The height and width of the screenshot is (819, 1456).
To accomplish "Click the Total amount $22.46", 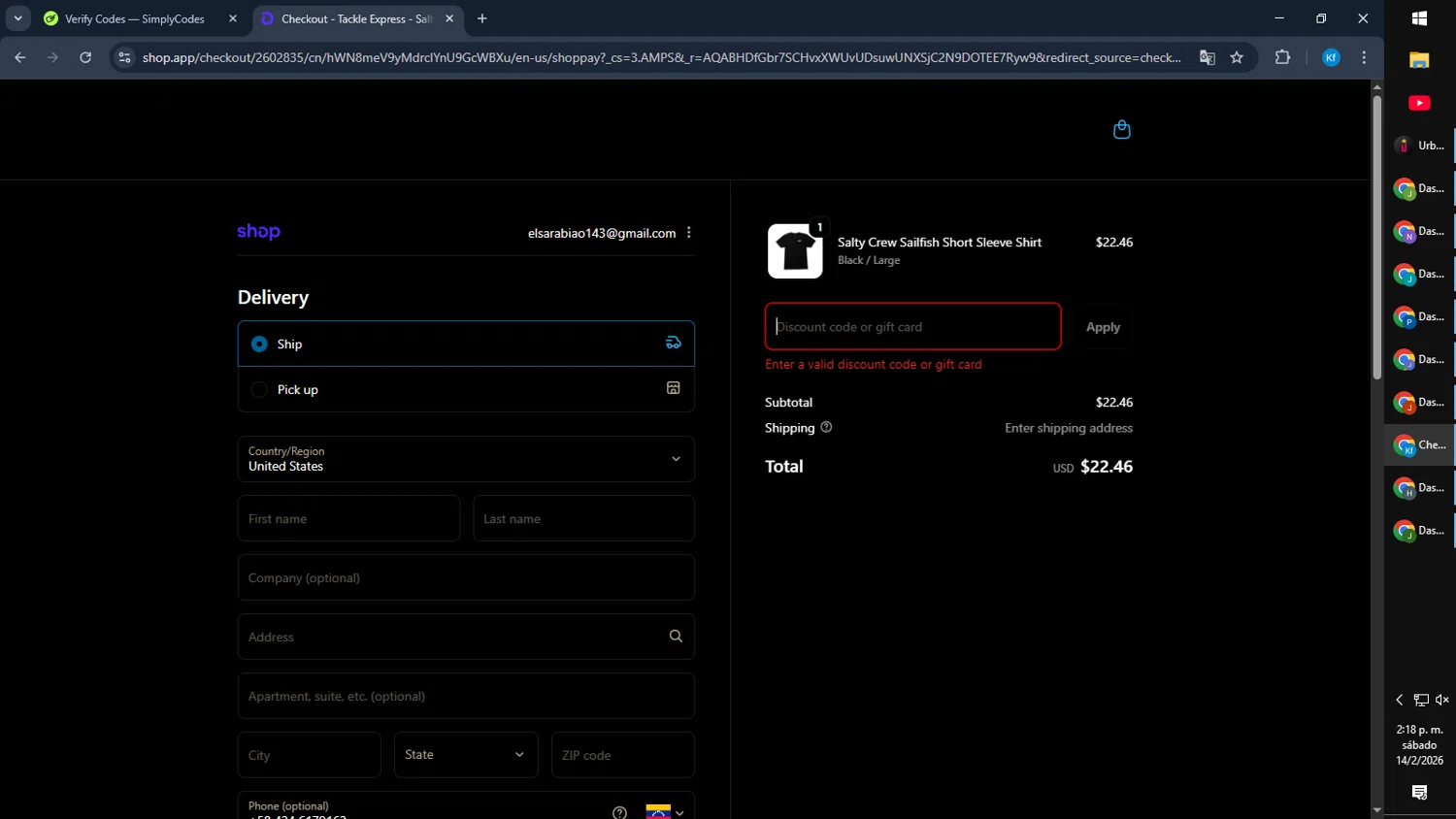I will pos(1107,467).
